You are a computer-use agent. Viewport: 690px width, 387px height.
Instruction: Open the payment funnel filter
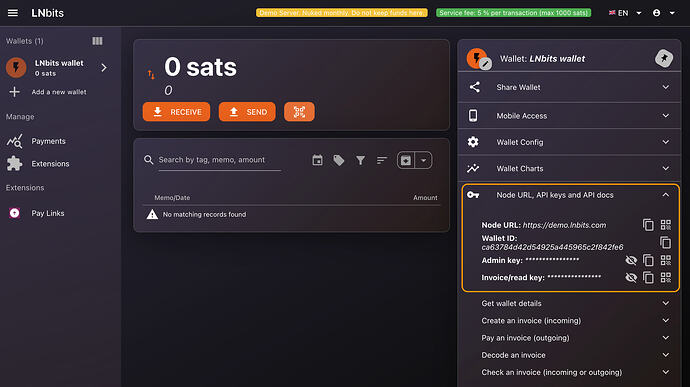(360, 160)
